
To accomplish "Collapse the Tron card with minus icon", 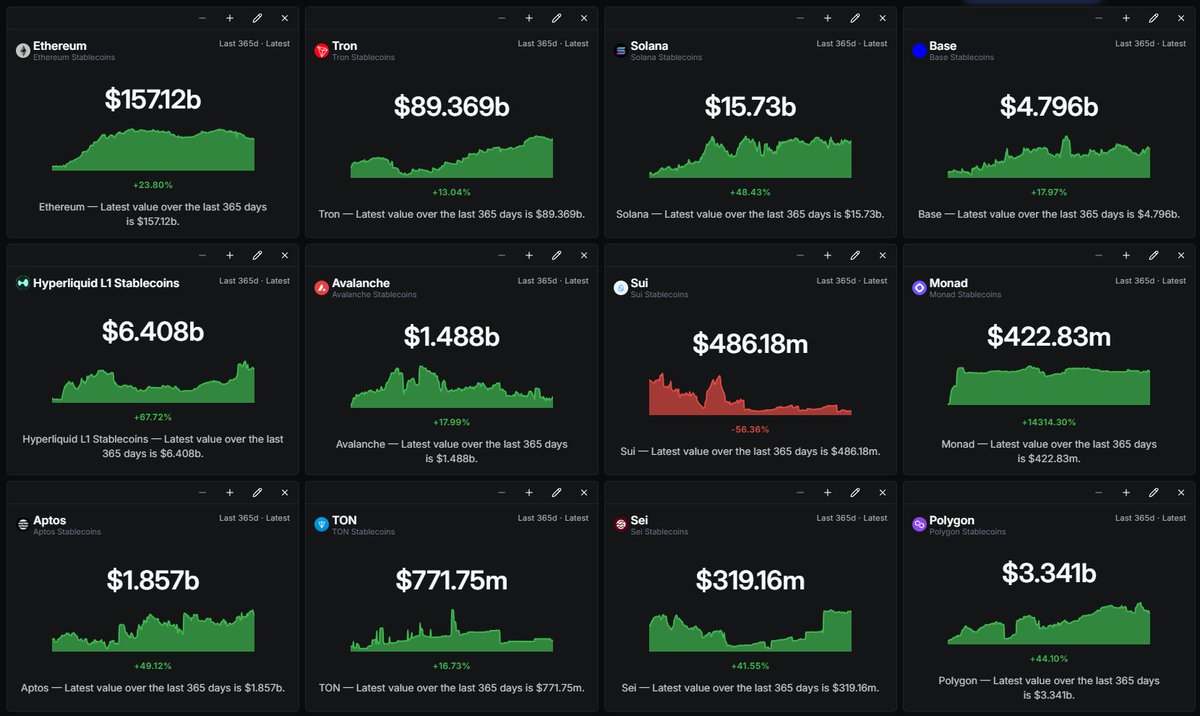I will [x=502, y=18].
